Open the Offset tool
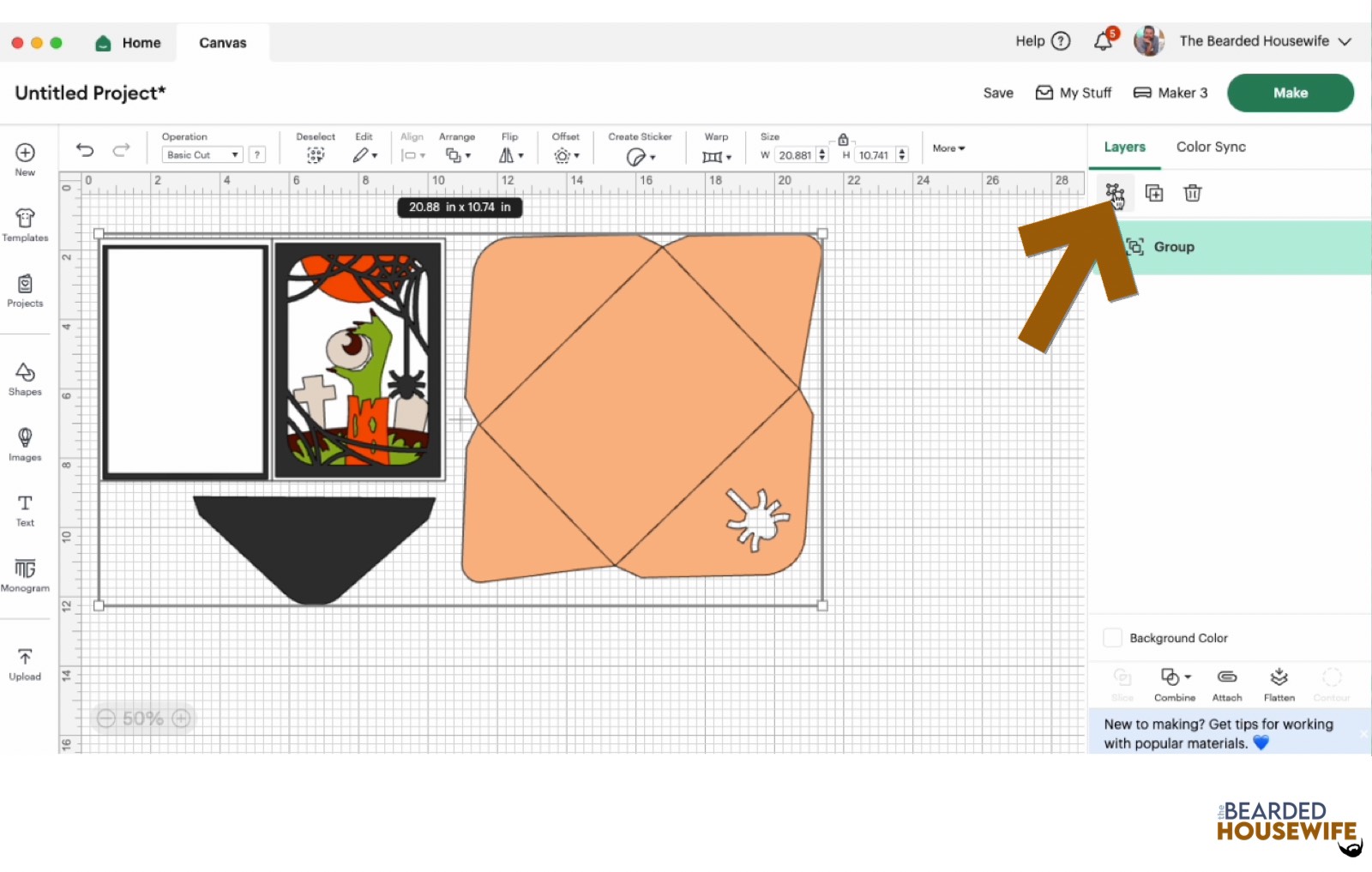Viewport: 1372px width, 872px height. [x=564, y=155]
